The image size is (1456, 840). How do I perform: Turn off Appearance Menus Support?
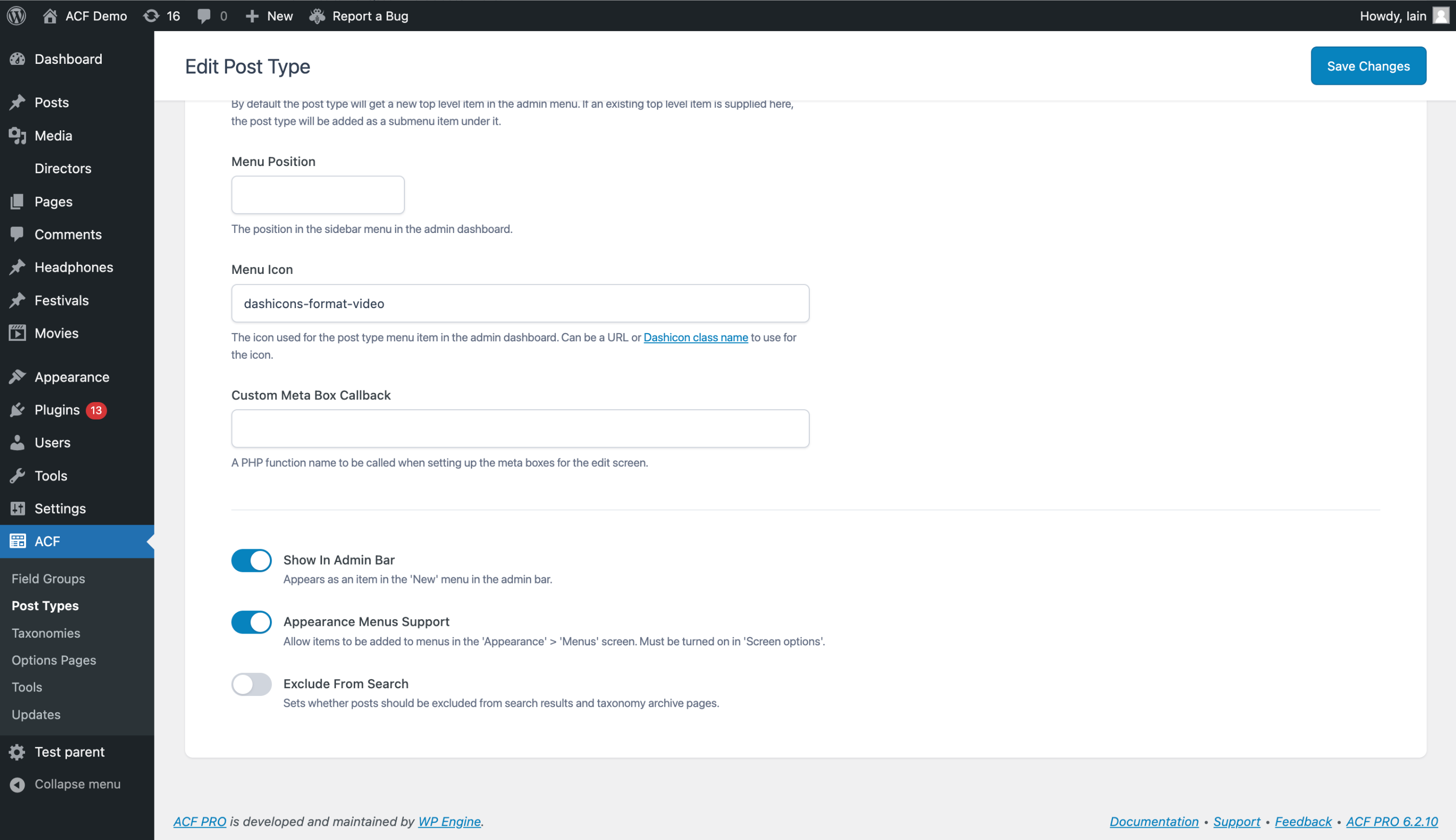click(x=251, y=622)
